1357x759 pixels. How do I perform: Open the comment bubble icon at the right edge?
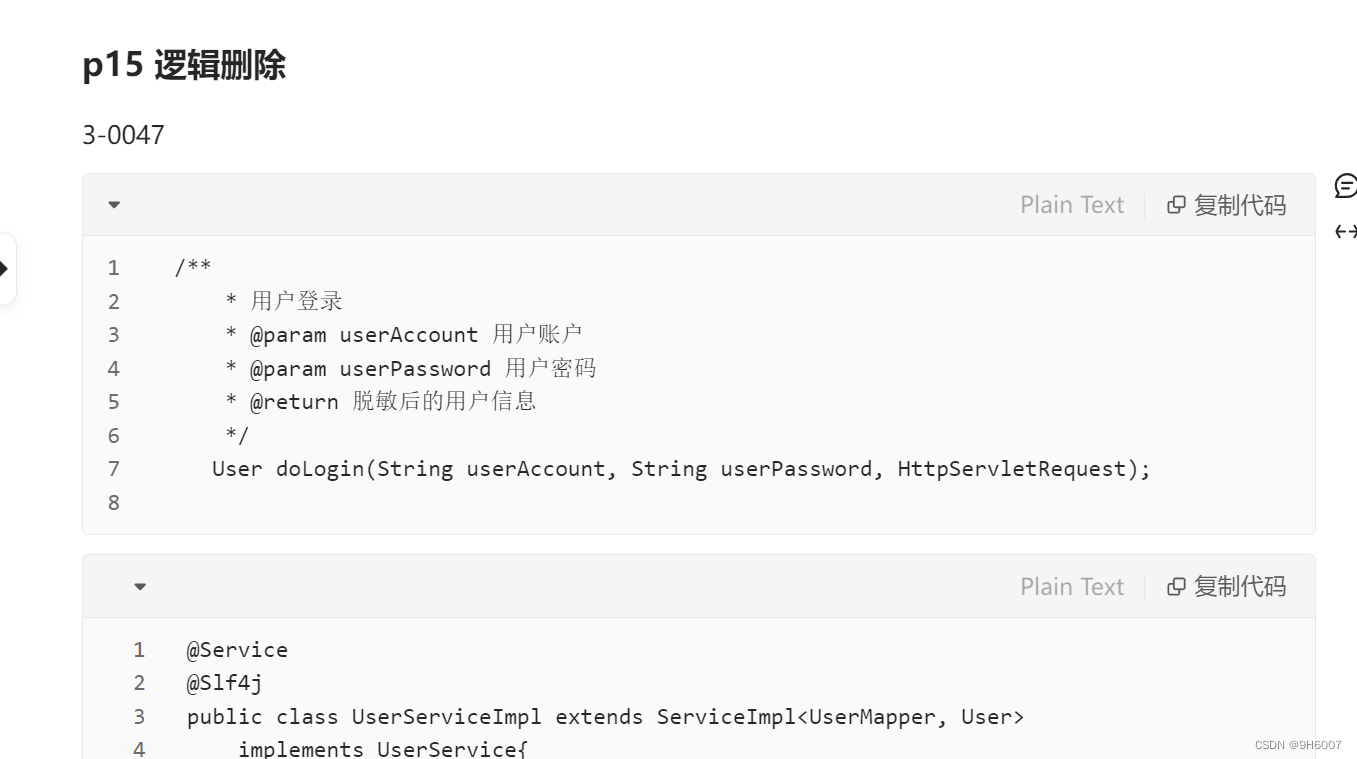pos(1346,185)
